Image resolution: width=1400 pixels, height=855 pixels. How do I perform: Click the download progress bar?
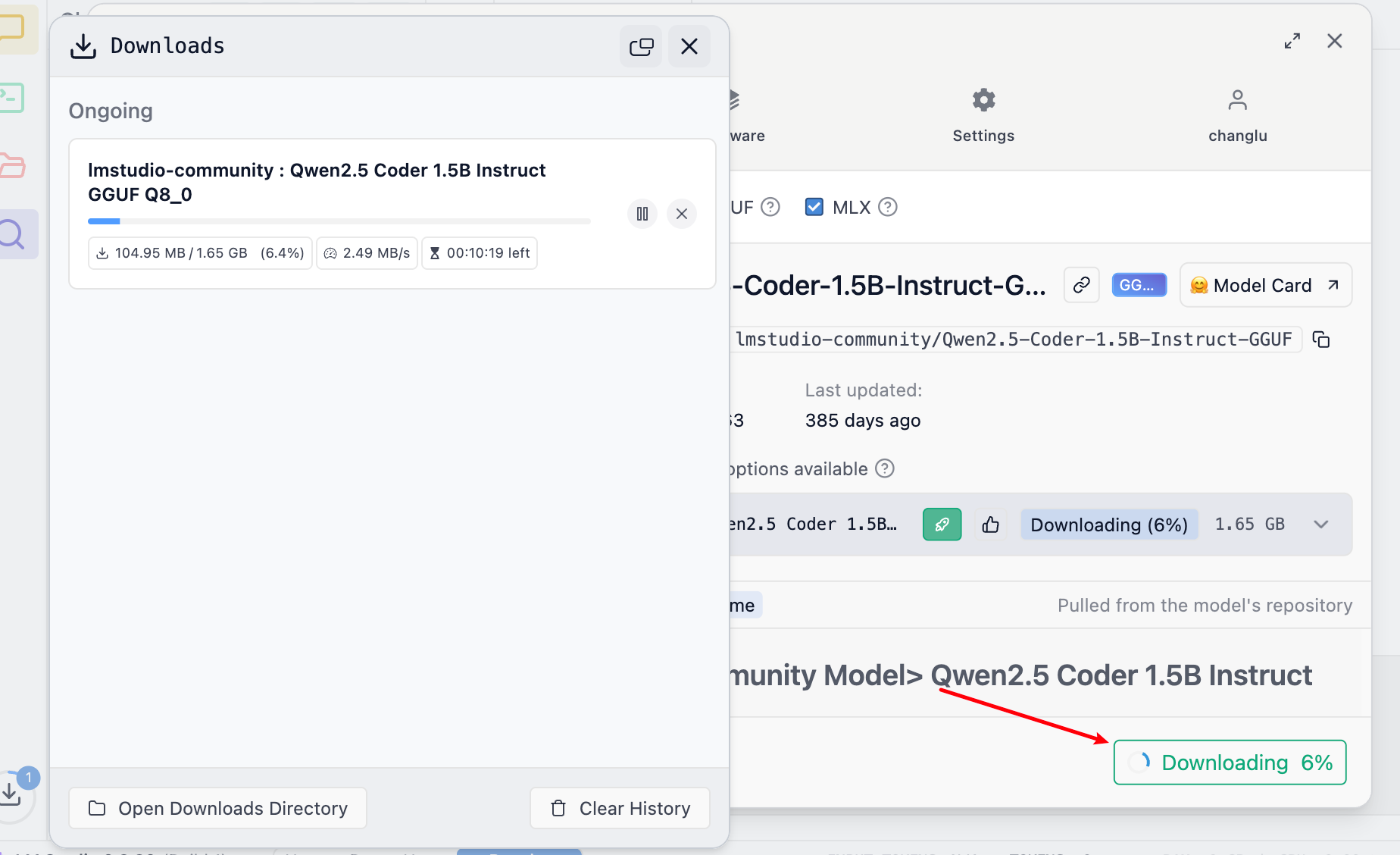pos(339,221)
